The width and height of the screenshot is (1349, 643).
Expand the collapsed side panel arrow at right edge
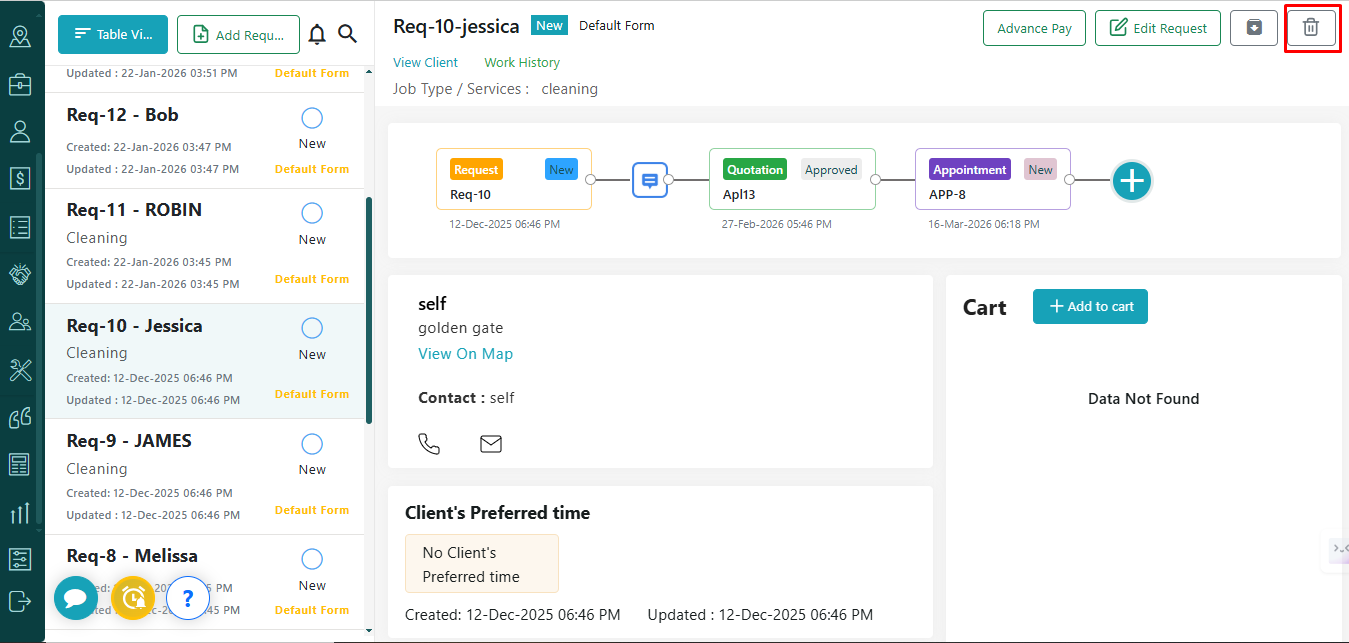coord(1338,548)
